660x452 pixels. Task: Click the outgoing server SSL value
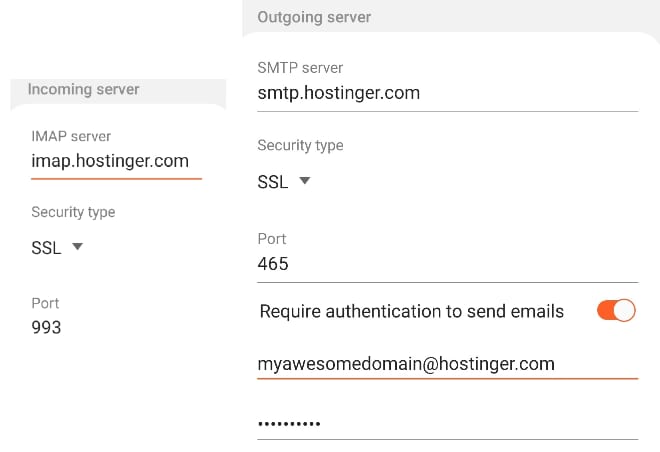(273, 182)
